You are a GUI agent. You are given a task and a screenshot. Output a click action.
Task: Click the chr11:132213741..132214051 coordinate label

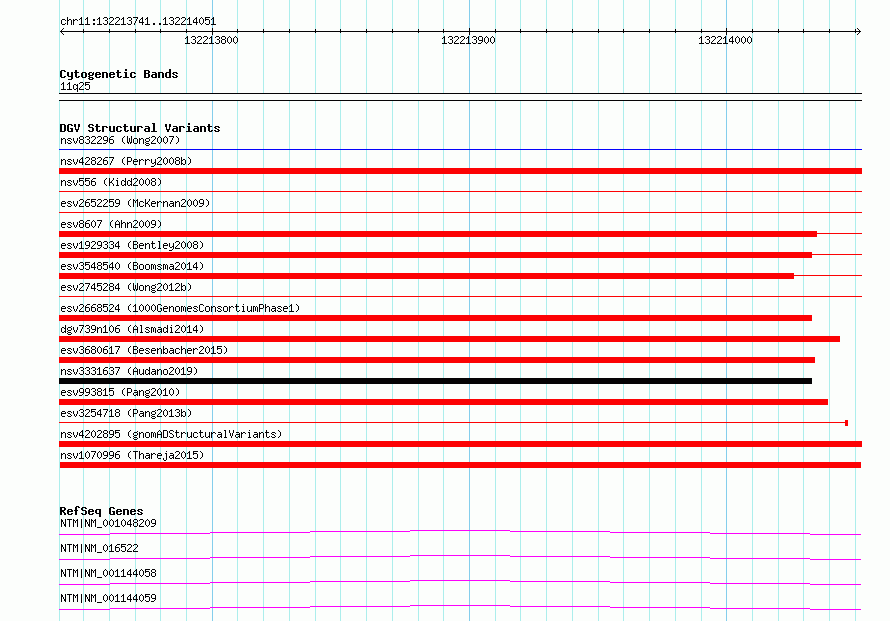(138, 22)
